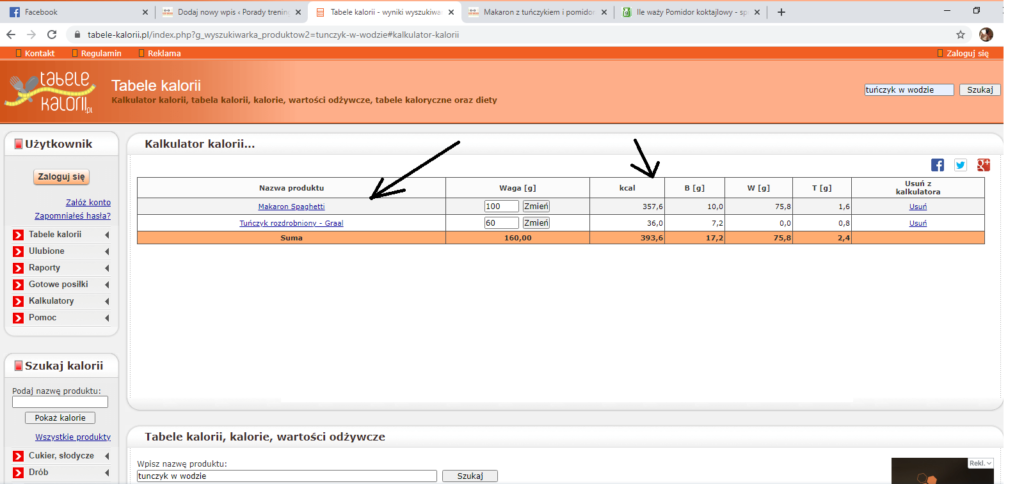Viewport: 1024px width, 484px height.
Task: Click the Google Plus share icon
Action: tap(983, 165)
